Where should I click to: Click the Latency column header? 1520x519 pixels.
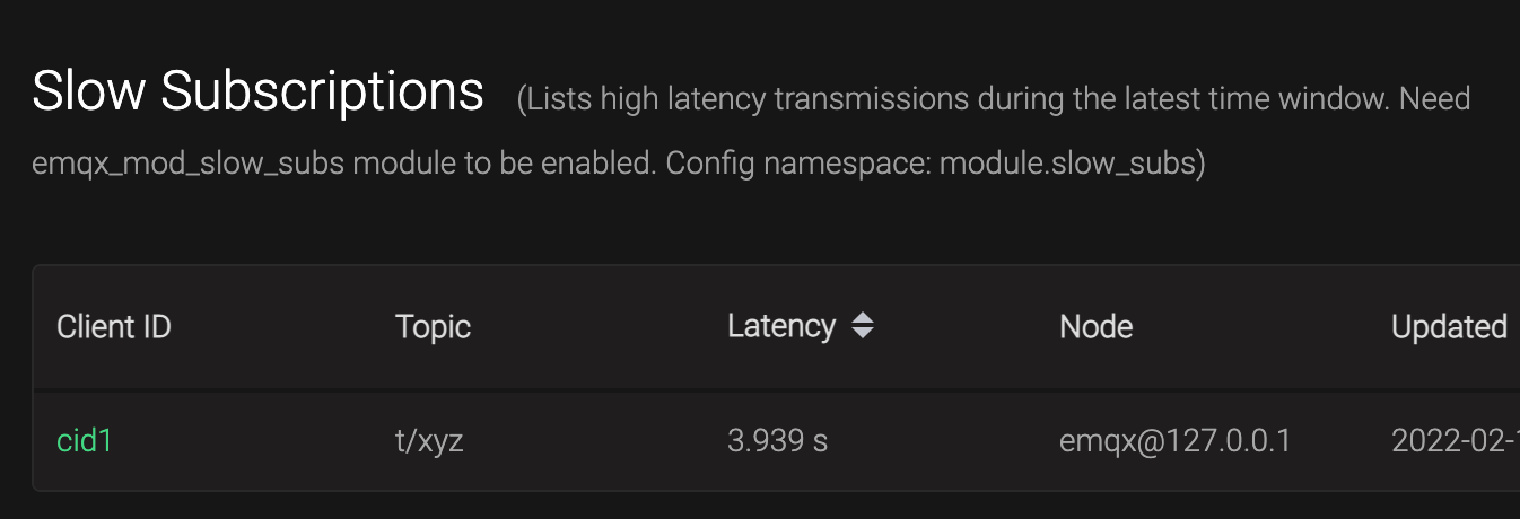pyautogui.click(x=781, y=326)
